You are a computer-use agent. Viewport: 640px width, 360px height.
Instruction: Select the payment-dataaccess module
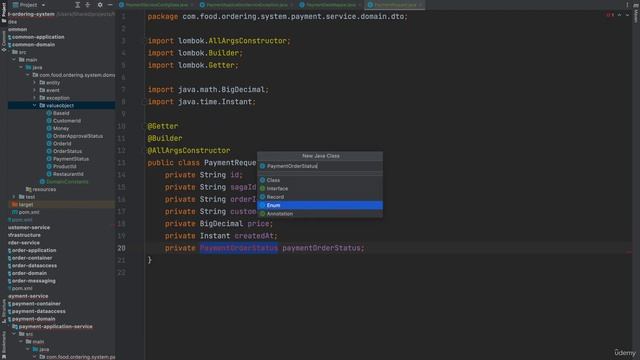coord(38,311)
